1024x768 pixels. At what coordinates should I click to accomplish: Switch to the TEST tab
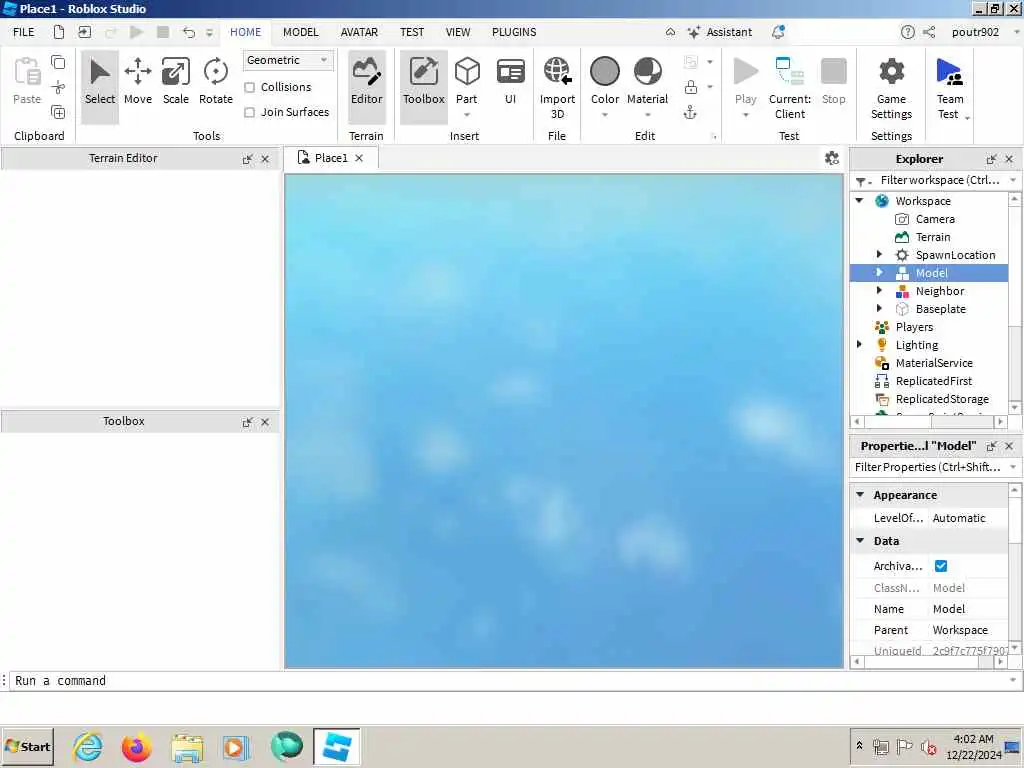pyautogui.click(x=412, y=32)
